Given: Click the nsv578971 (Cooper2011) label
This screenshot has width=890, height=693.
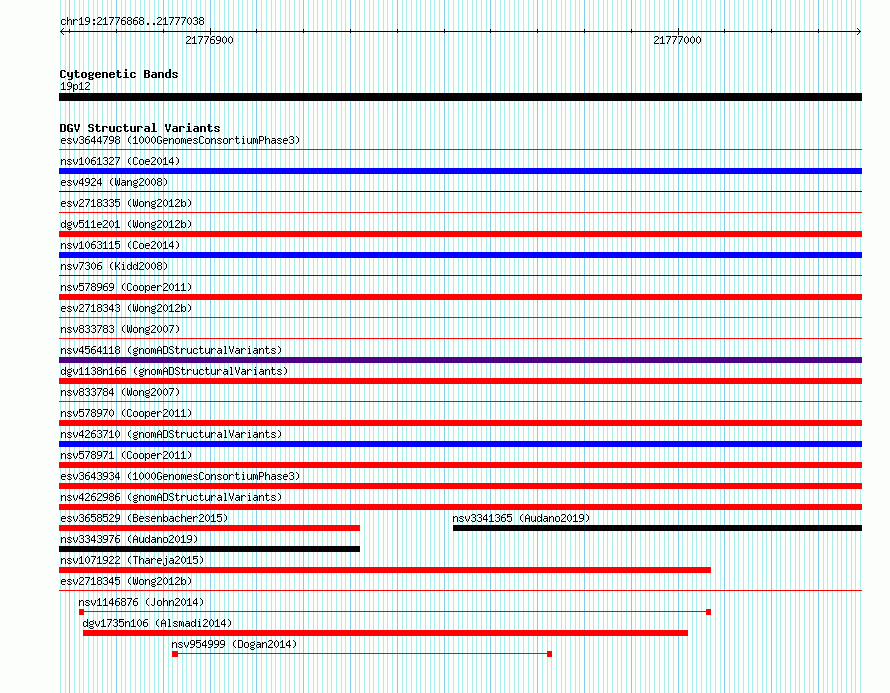Looking at the screenshot, I should (x=126, y=455).
